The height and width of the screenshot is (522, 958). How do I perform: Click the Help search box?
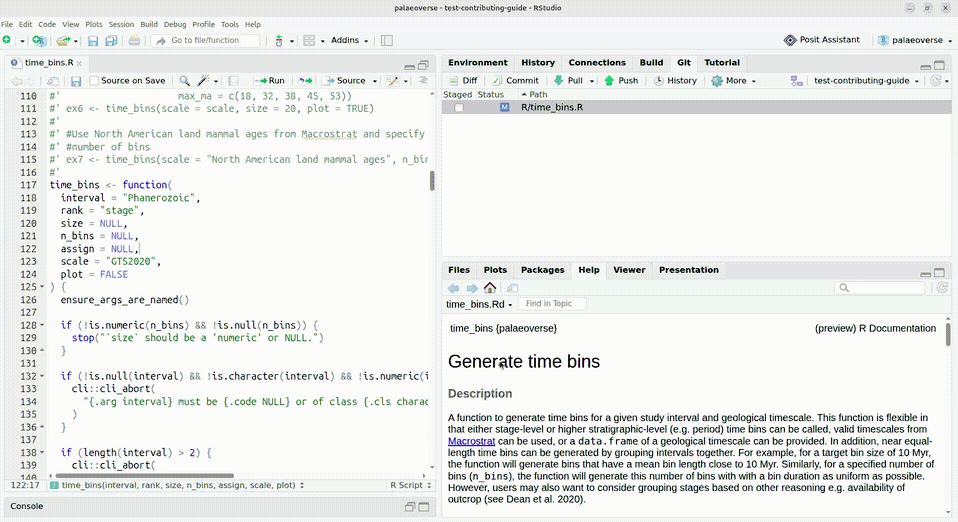point(880,288)
